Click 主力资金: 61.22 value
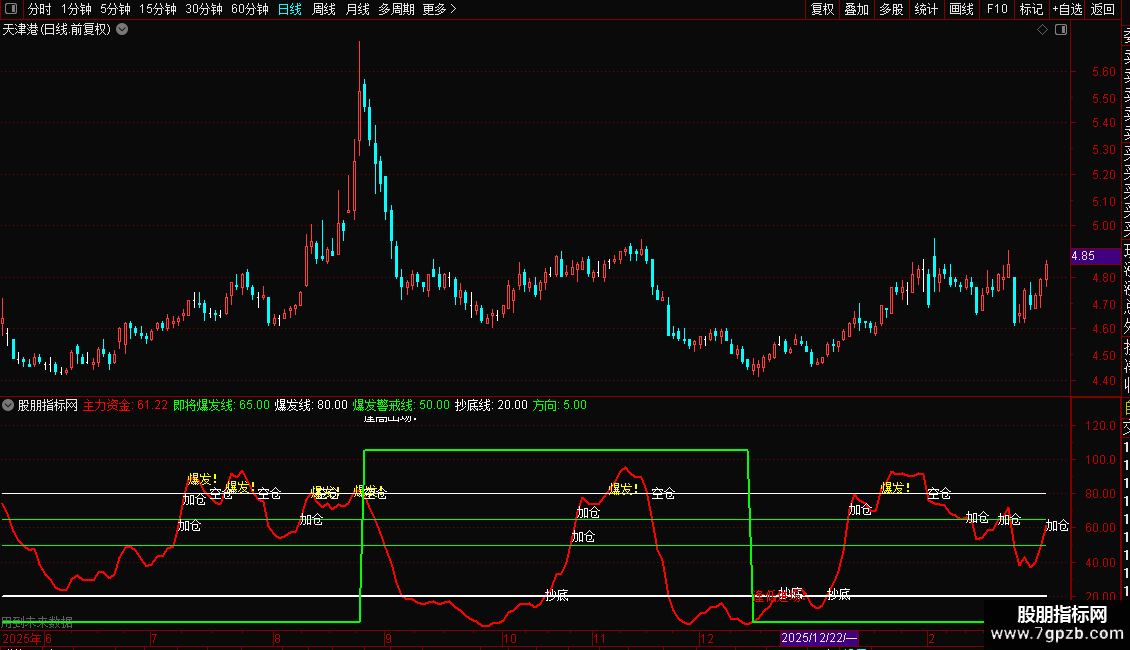 [125, 405]
